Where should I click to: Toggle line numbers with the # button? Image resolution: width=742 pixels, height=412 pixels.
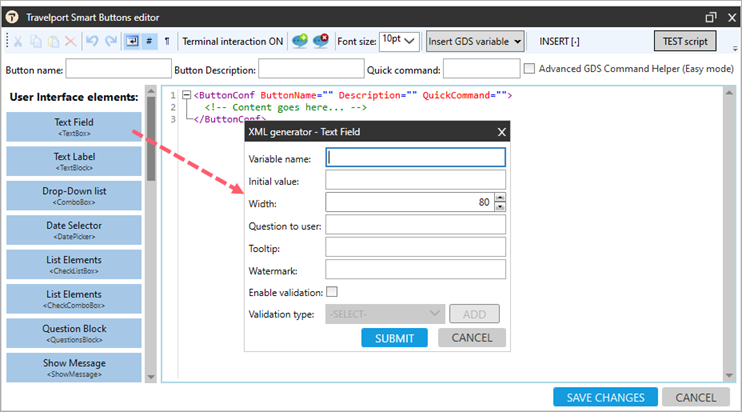(149, 41)
